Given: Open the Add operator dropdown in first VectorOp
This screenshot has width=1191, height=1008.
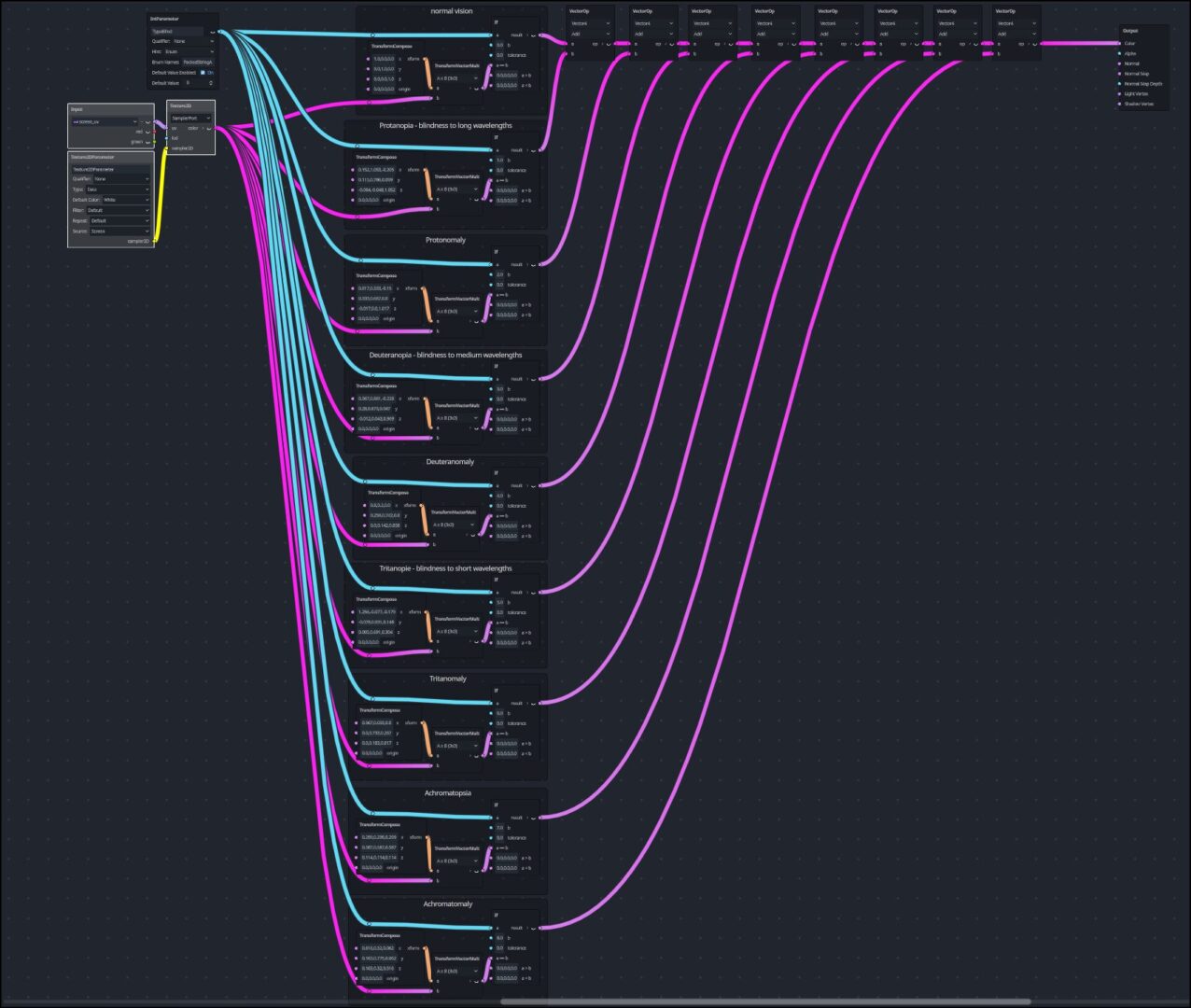Looking at the screenshot, I should click(591, 34).
